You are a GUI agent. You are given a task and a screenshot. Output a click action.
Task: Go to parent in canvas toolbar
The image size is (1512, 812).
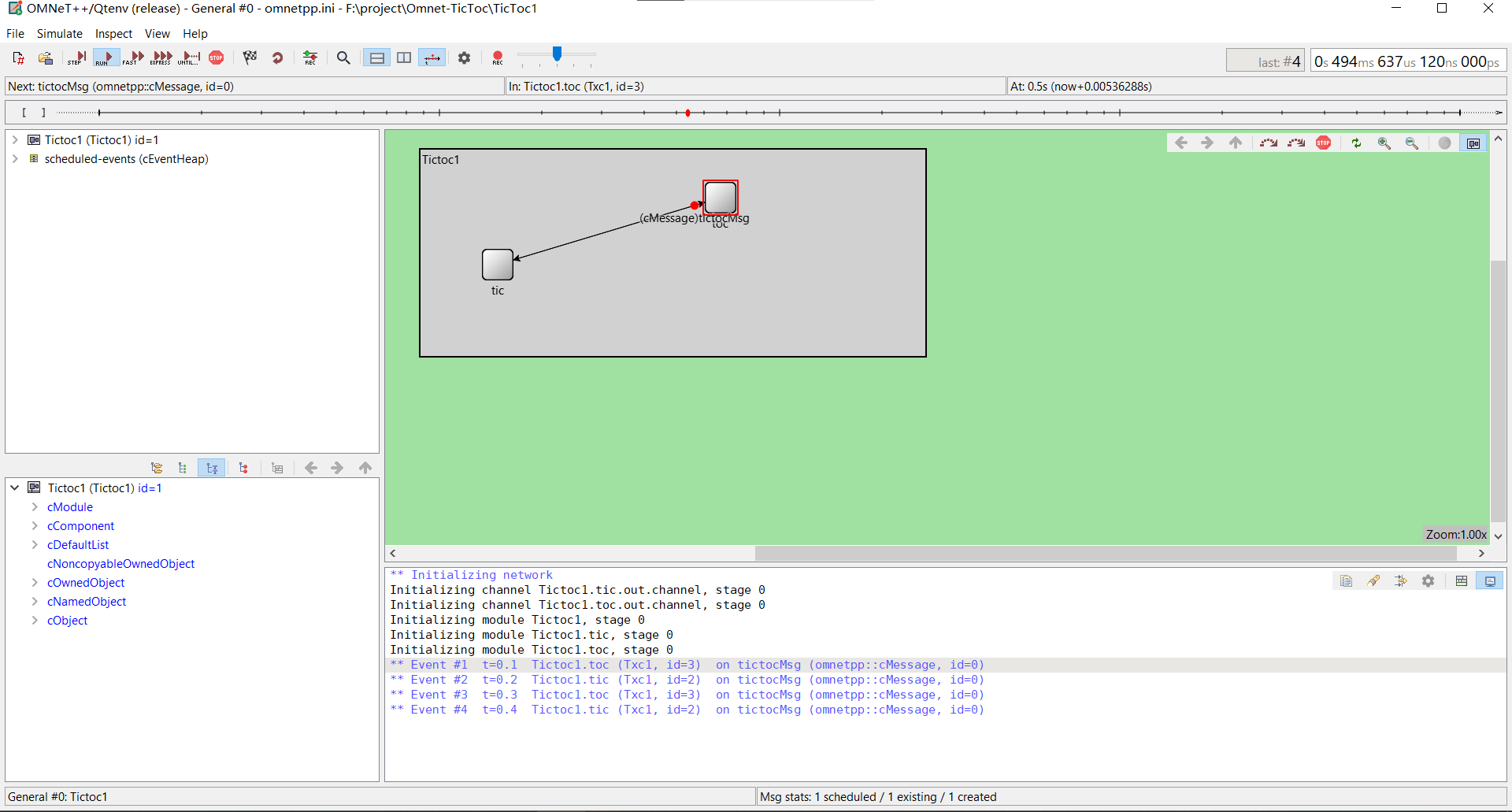coord(1236,143)
